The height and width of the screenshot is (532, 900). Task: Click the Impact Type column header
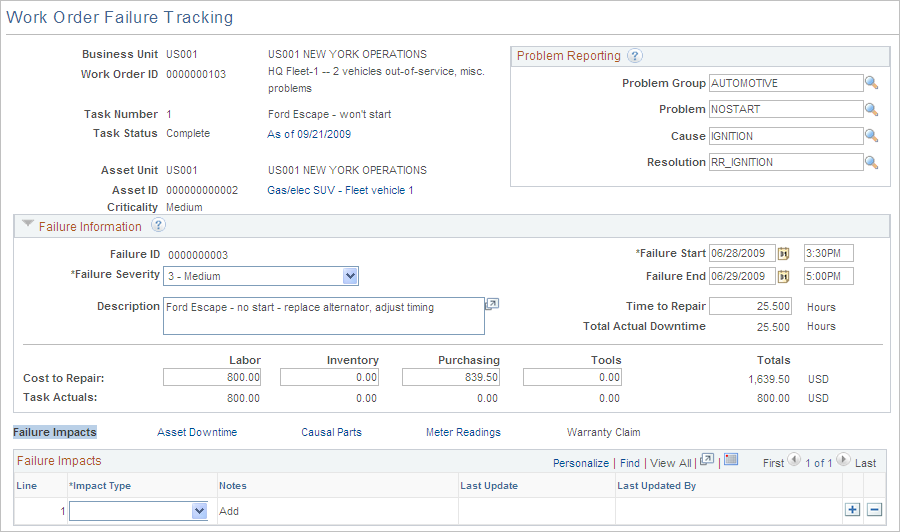tap(100, 486)
